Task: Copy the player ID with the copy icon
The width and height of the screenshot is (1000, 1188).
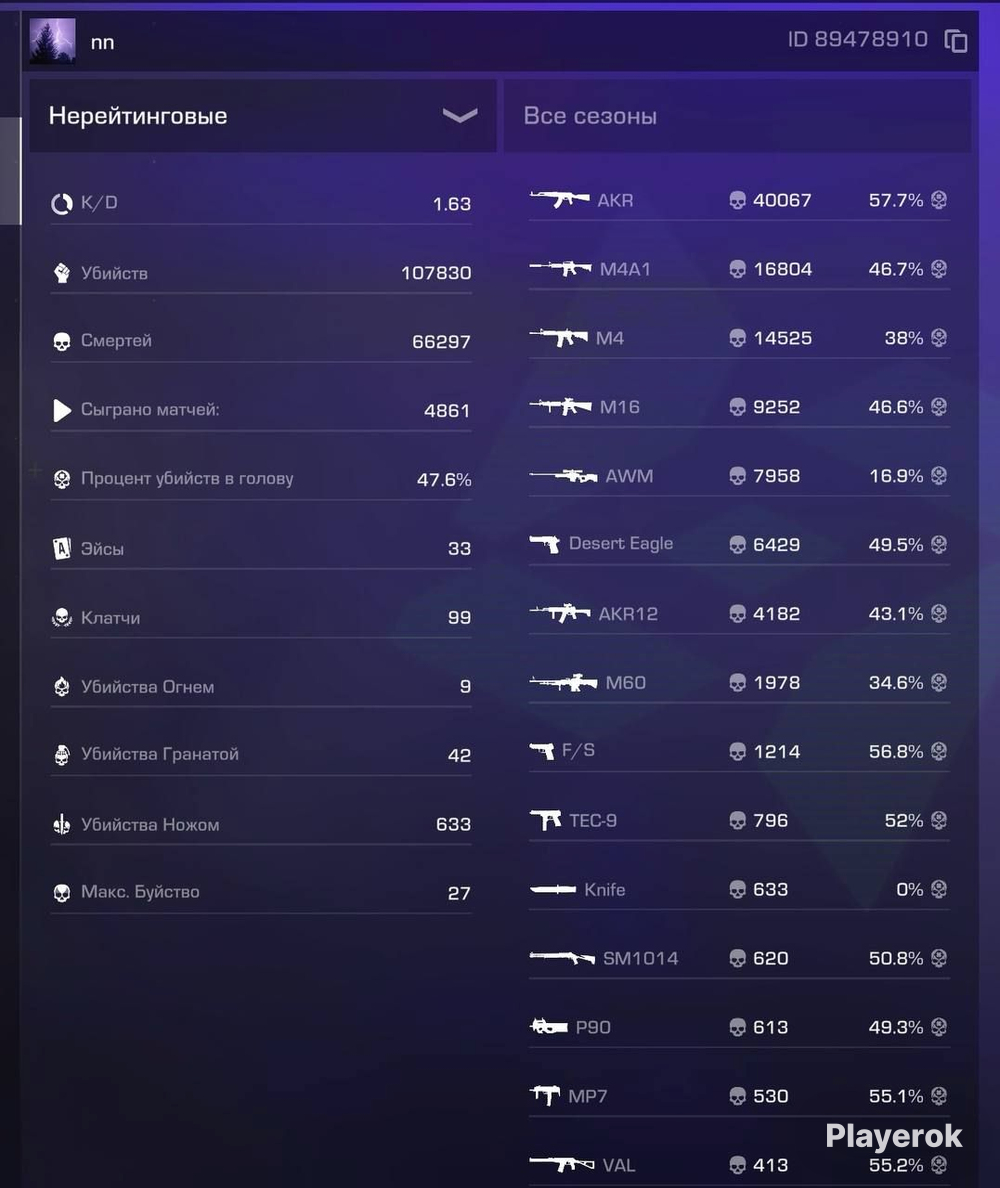Action: point(956,41)
